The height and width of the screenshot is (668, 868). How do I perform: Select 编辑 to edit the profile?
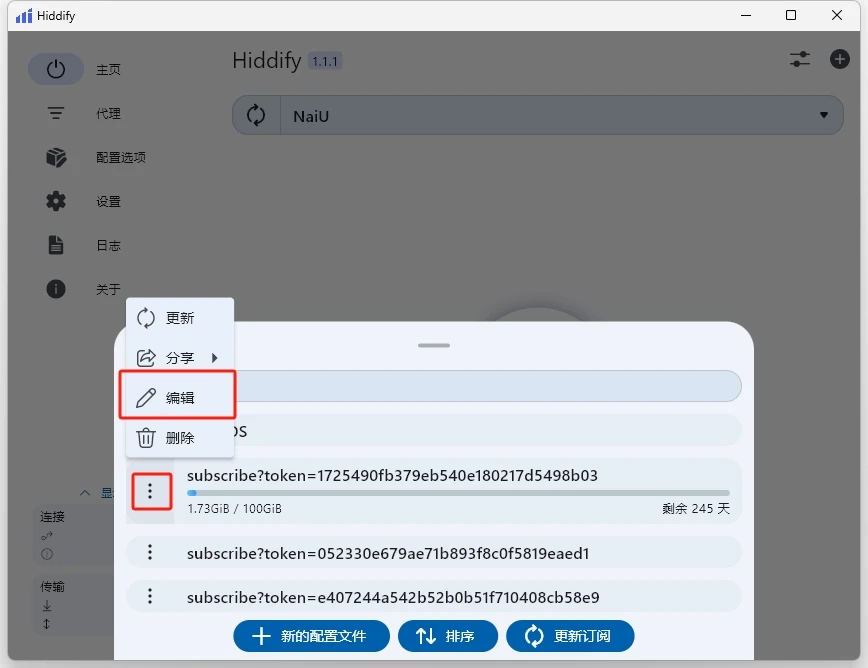(x=177, y=395)
